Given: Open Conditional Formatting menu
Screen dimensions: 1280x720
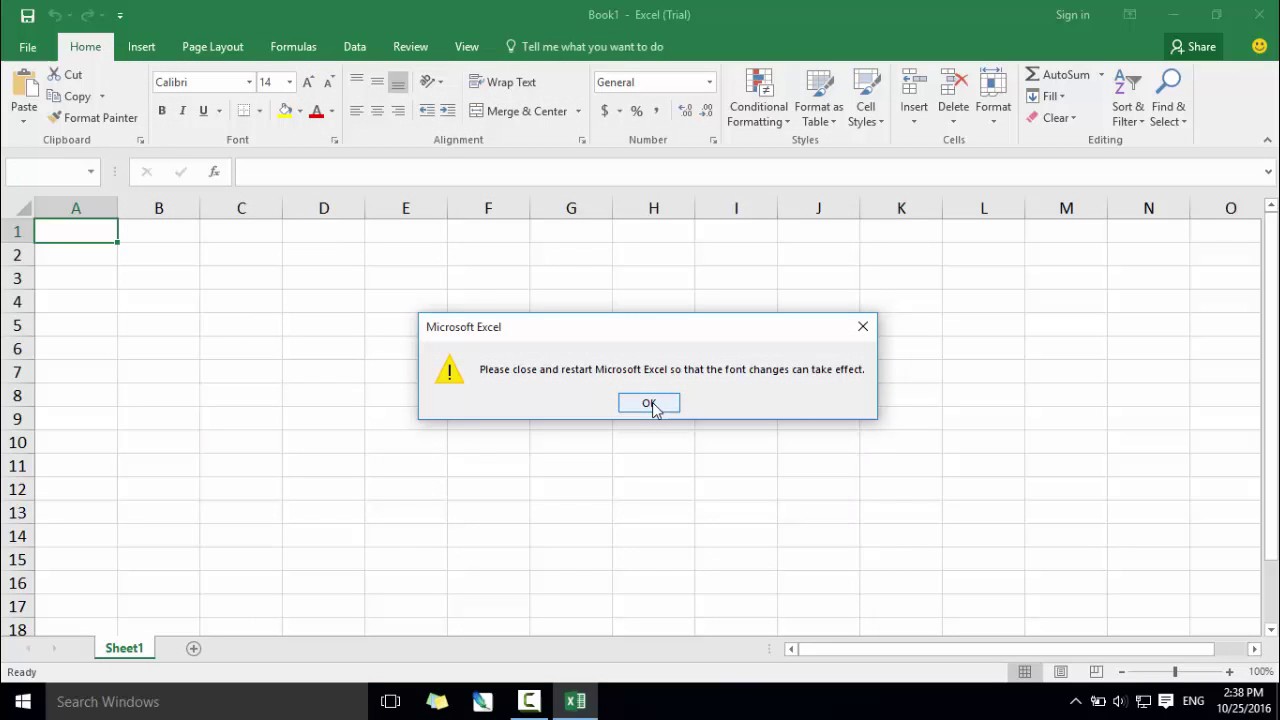Looking at the screenshot, I should click(758, 98).
